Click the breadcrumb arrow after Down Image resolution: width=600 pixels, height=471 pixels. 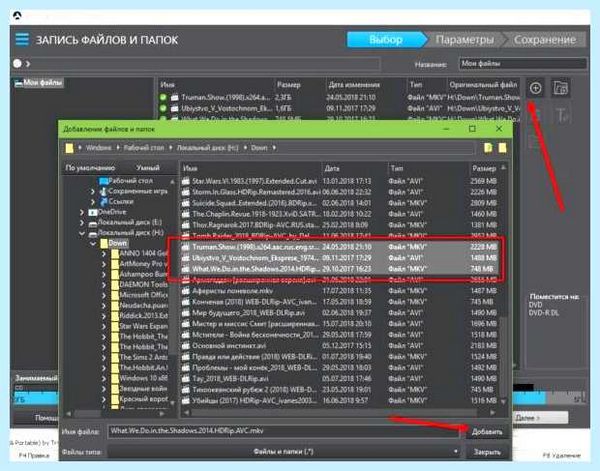tap(274, 148)
